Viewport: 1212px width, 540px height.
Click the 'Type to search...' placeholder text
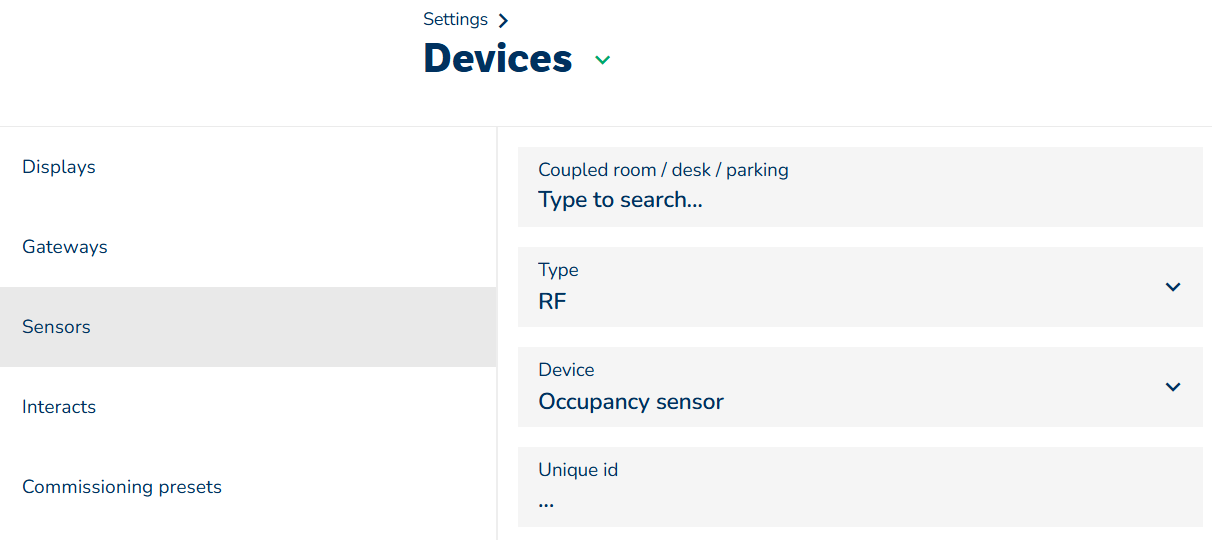[620, 200]
